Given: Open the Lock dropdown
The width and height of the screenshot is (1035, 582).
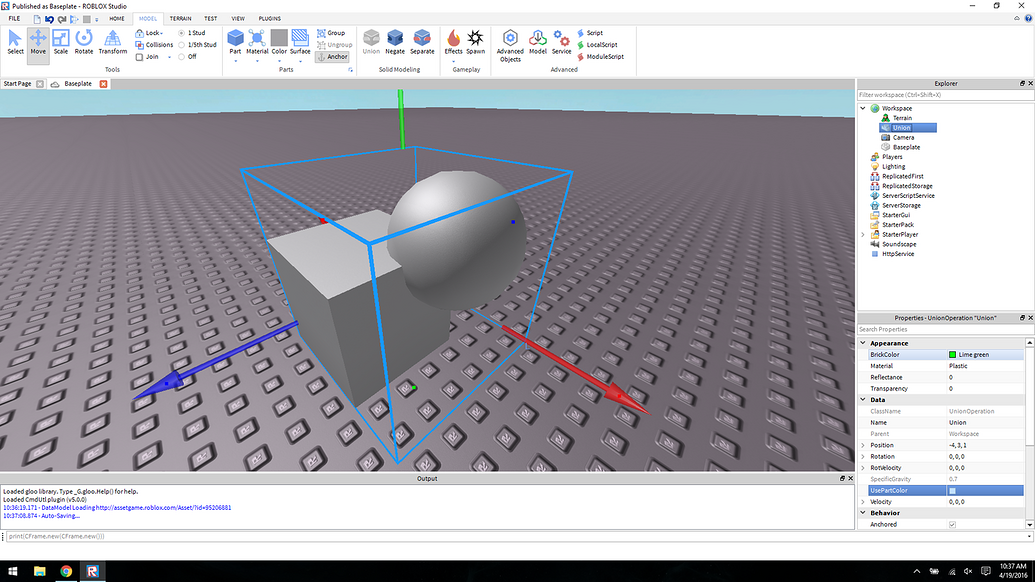Looking at the screenshot, I should 149,33.
